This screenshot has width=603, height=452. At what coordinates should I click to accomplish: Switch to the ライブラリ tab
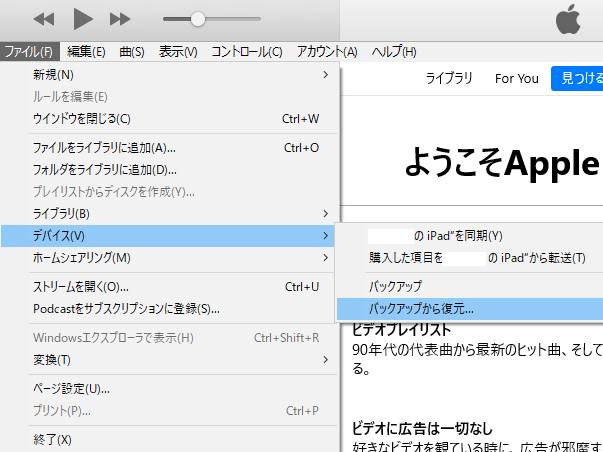pyautogui.click(x=449, y=78)
